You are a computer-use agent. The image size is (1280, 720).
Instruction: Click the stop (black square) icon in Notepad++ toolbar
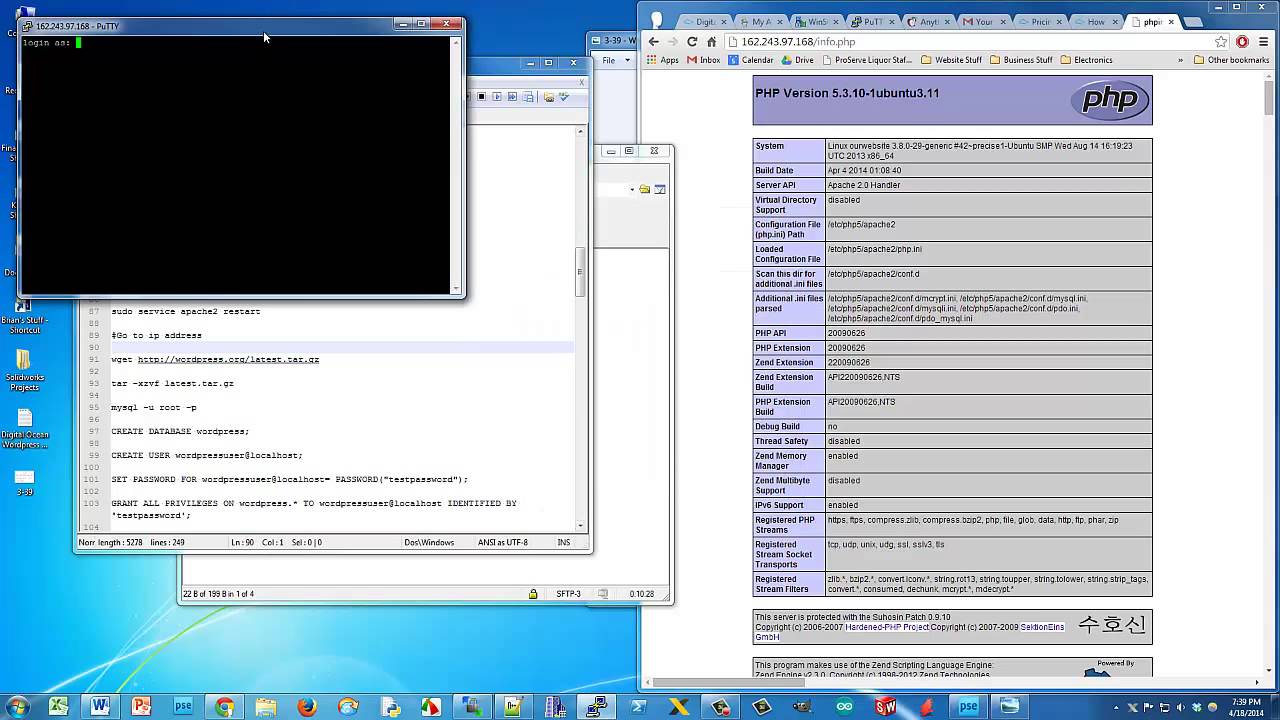pos(481,97)
